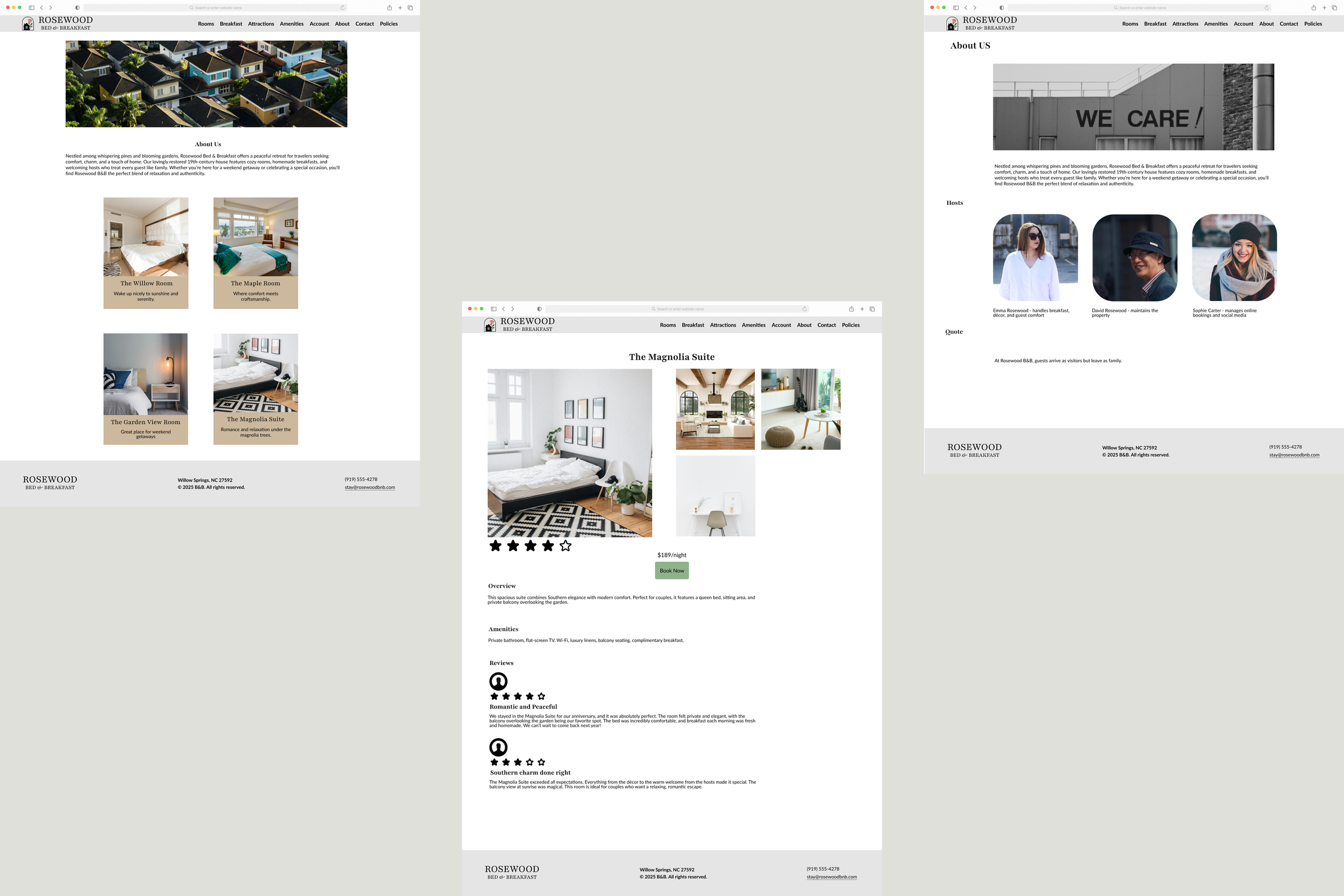Click Rosewood logo icon in left window header
The image size is (1344, 896).
click(x=27, y=24)
